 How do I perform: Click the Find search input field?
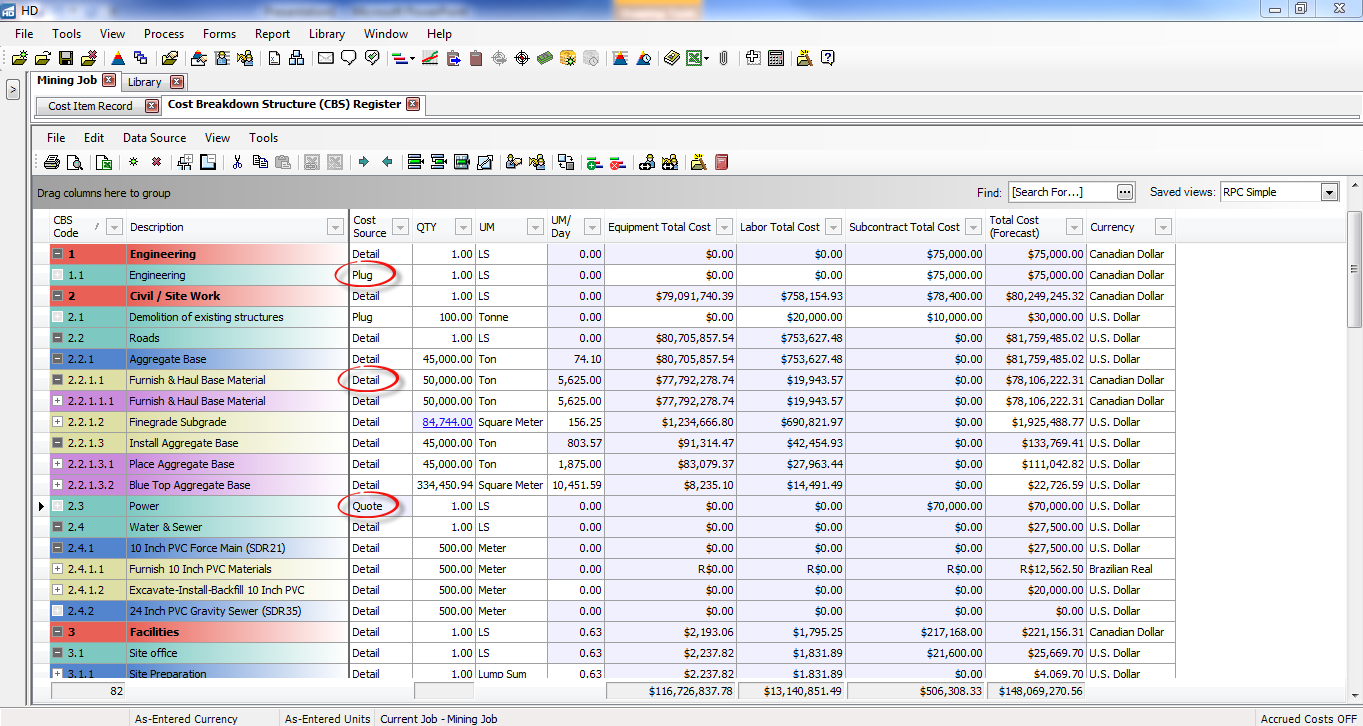[1060, 192]
